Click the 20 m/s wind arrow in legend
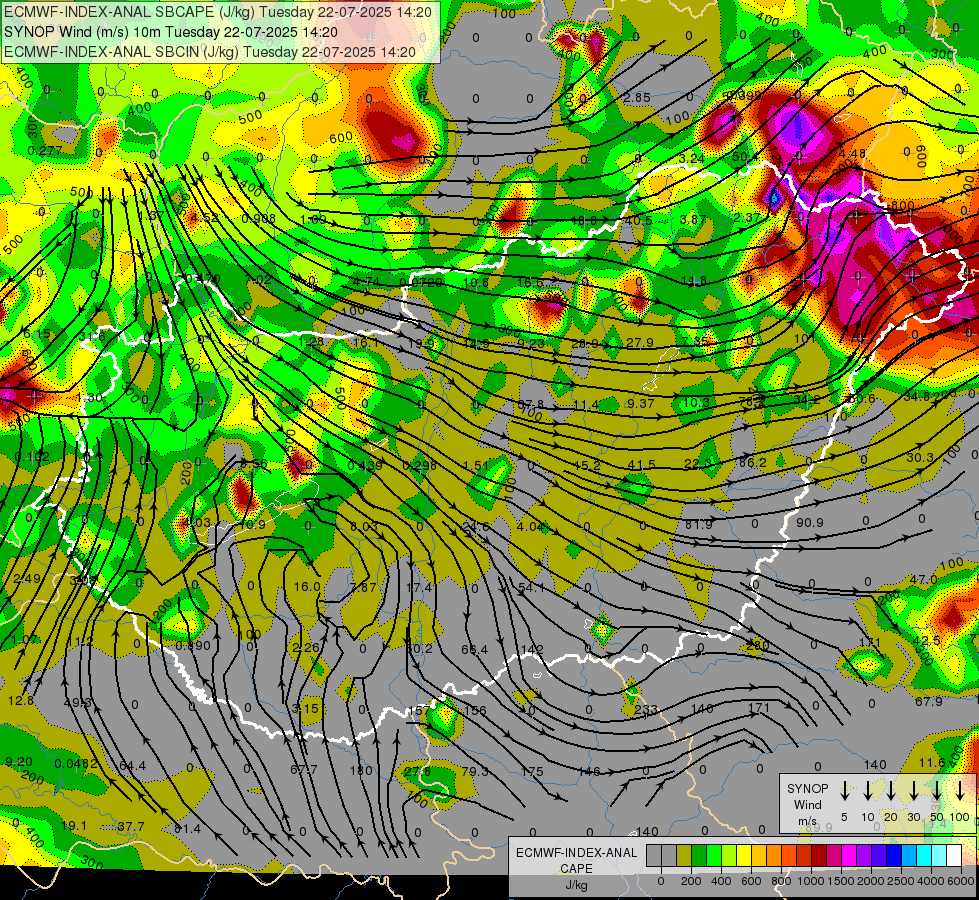 pyautogui.click(x=890, y=791)
